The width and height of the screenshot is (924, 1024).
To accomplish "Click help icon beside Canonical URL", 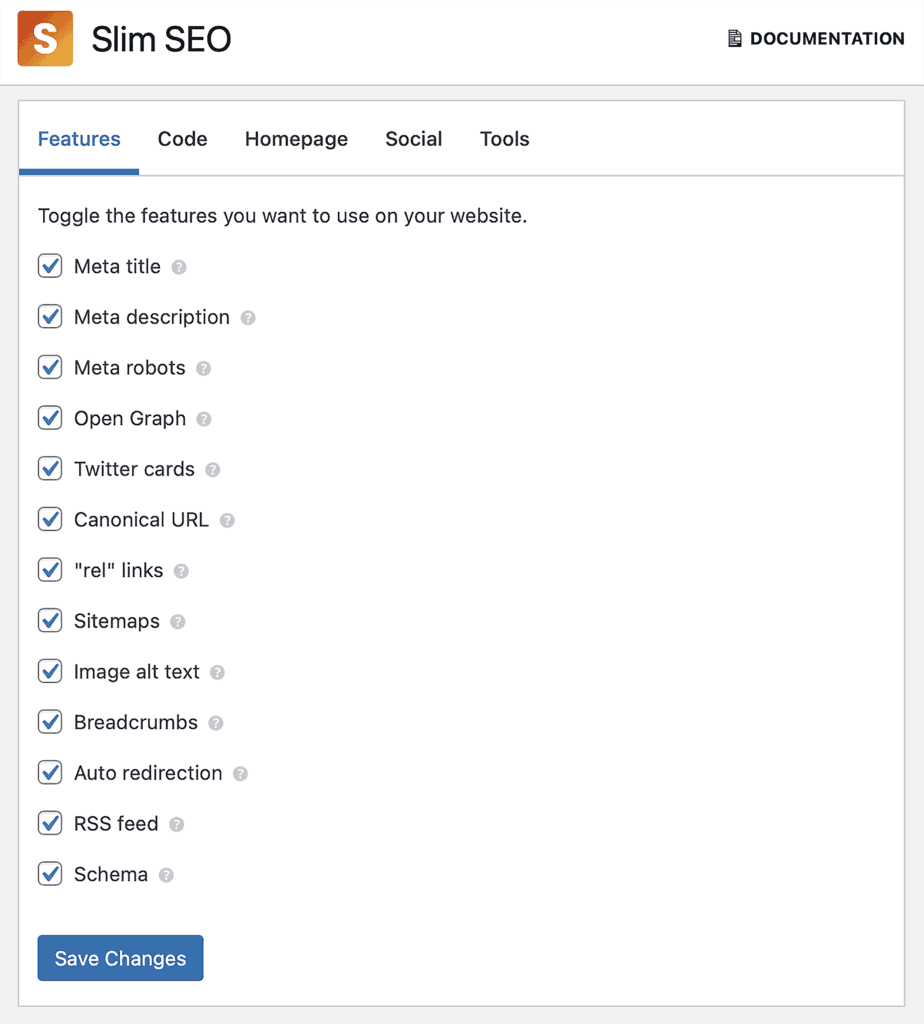I will pyautogui.click(x=227, y=520).
